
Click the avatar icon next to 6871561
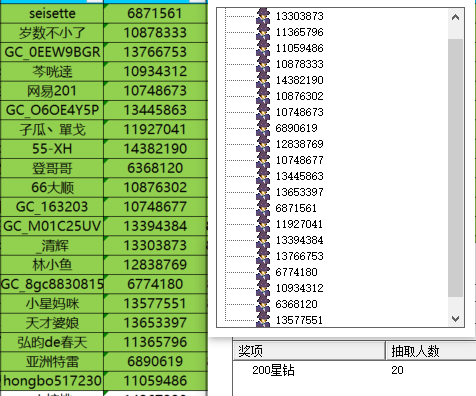[x=263, y=208]
